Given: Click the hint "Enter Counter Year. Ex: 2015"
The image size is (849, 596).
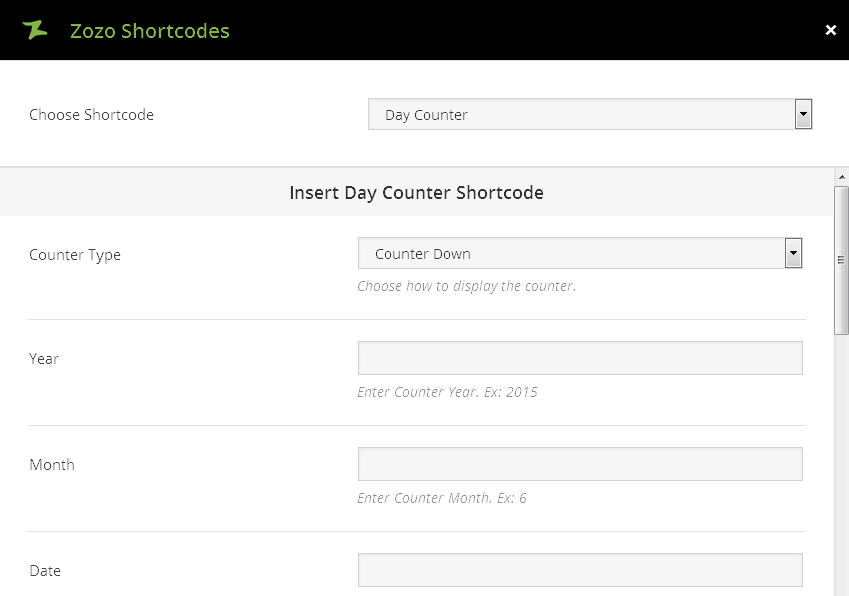Looking at the screenshot, I should tap(447, 392).
